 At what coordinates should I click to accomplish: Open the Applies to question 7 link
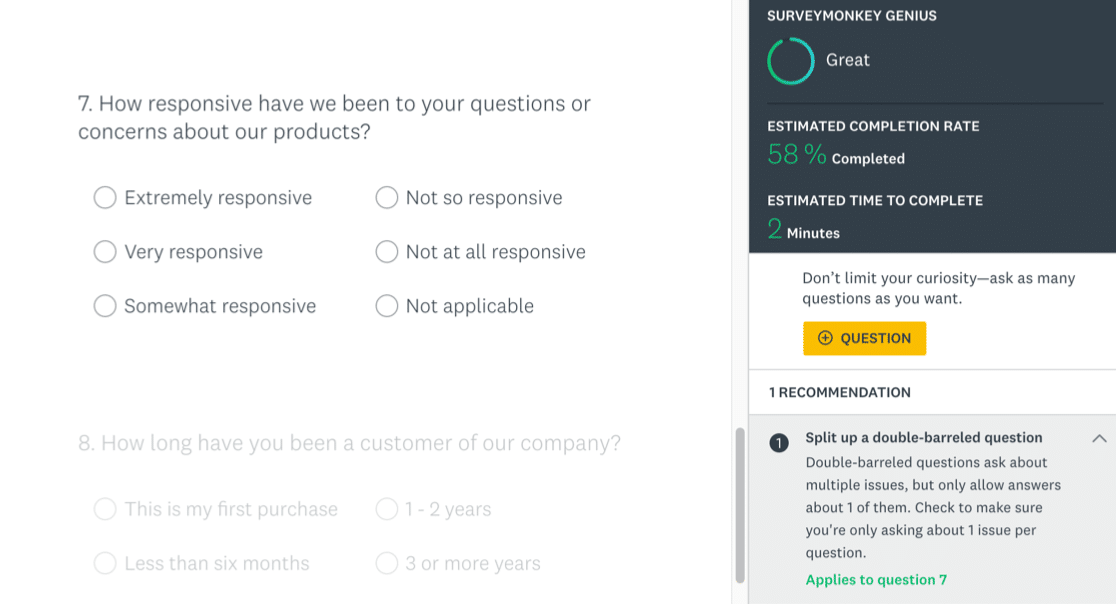pos(876,580)
